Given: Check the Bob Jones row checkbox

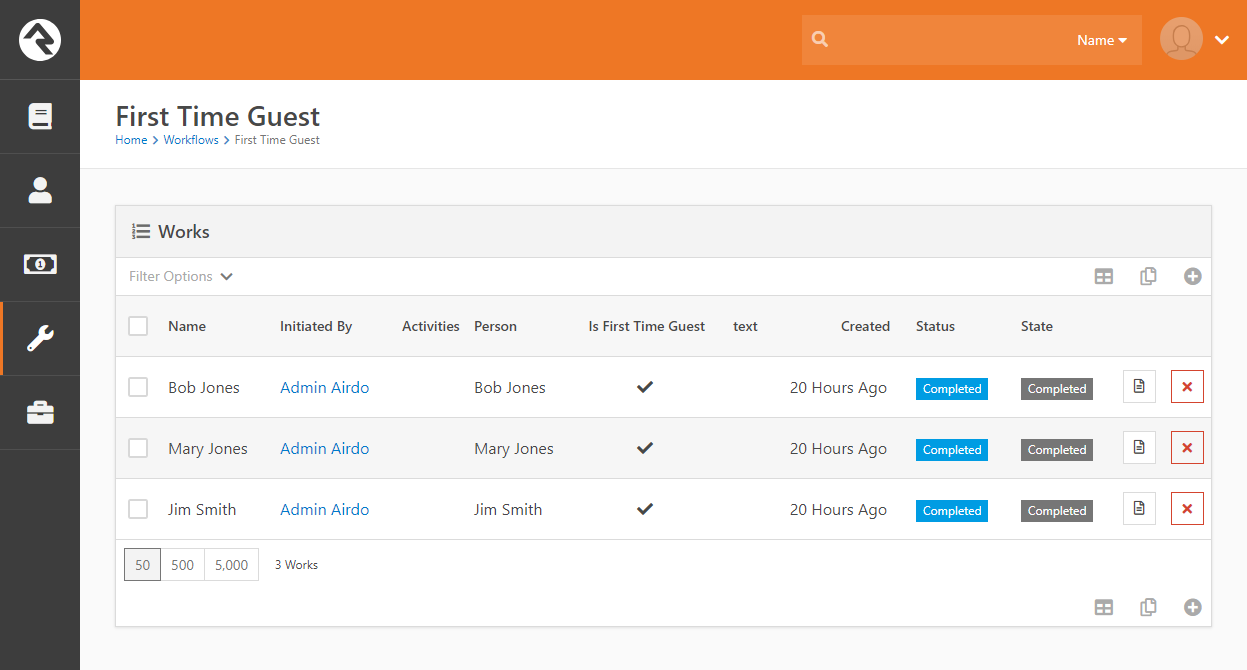Looking at the screenshot, I should [138, 387].
